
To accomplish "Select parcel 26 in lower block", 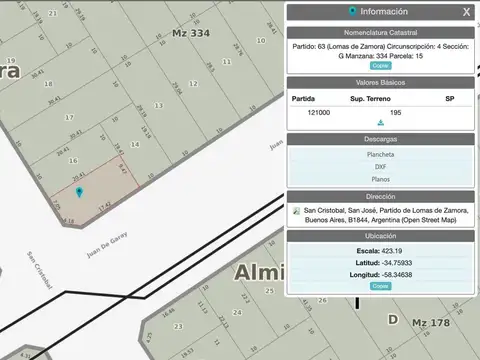I will click(x=322, y=300).
